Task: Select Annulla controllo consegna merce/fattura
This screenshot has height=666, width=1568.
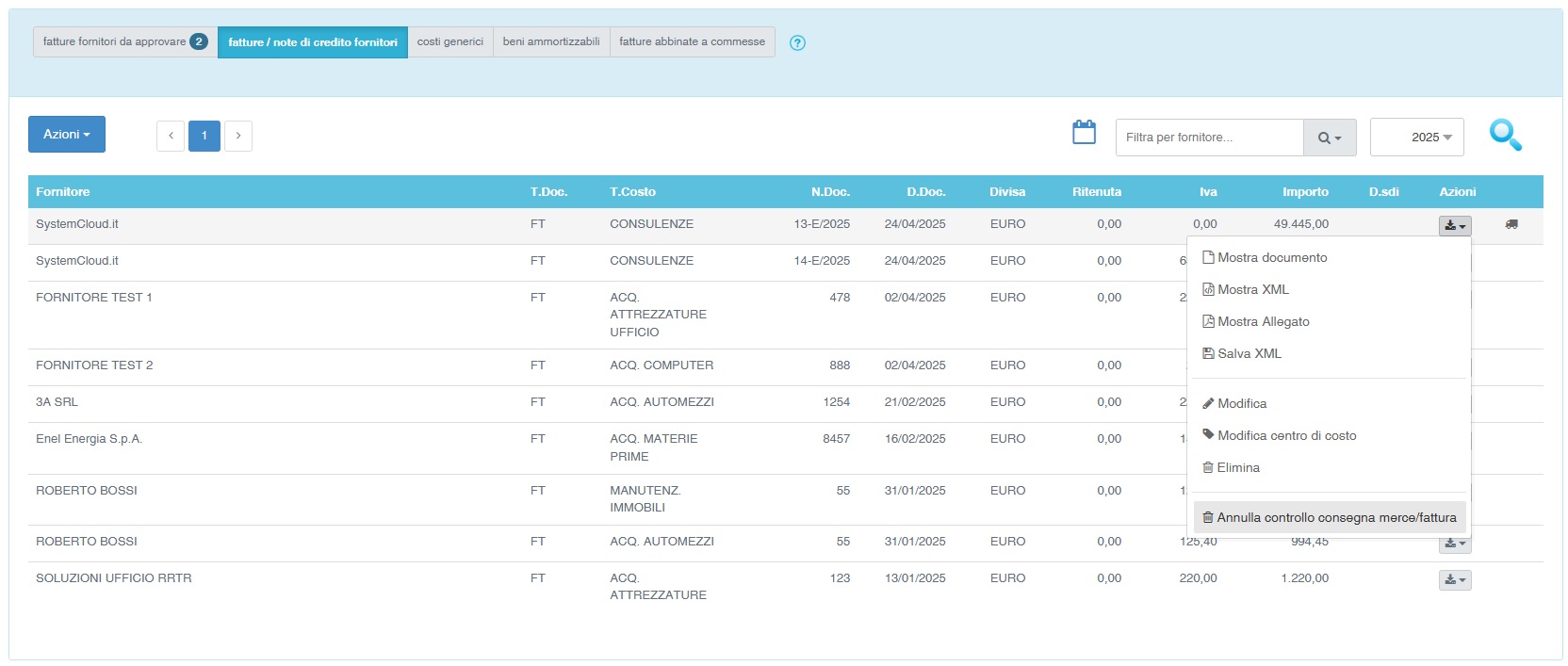Action: (x=1335, y=517)
